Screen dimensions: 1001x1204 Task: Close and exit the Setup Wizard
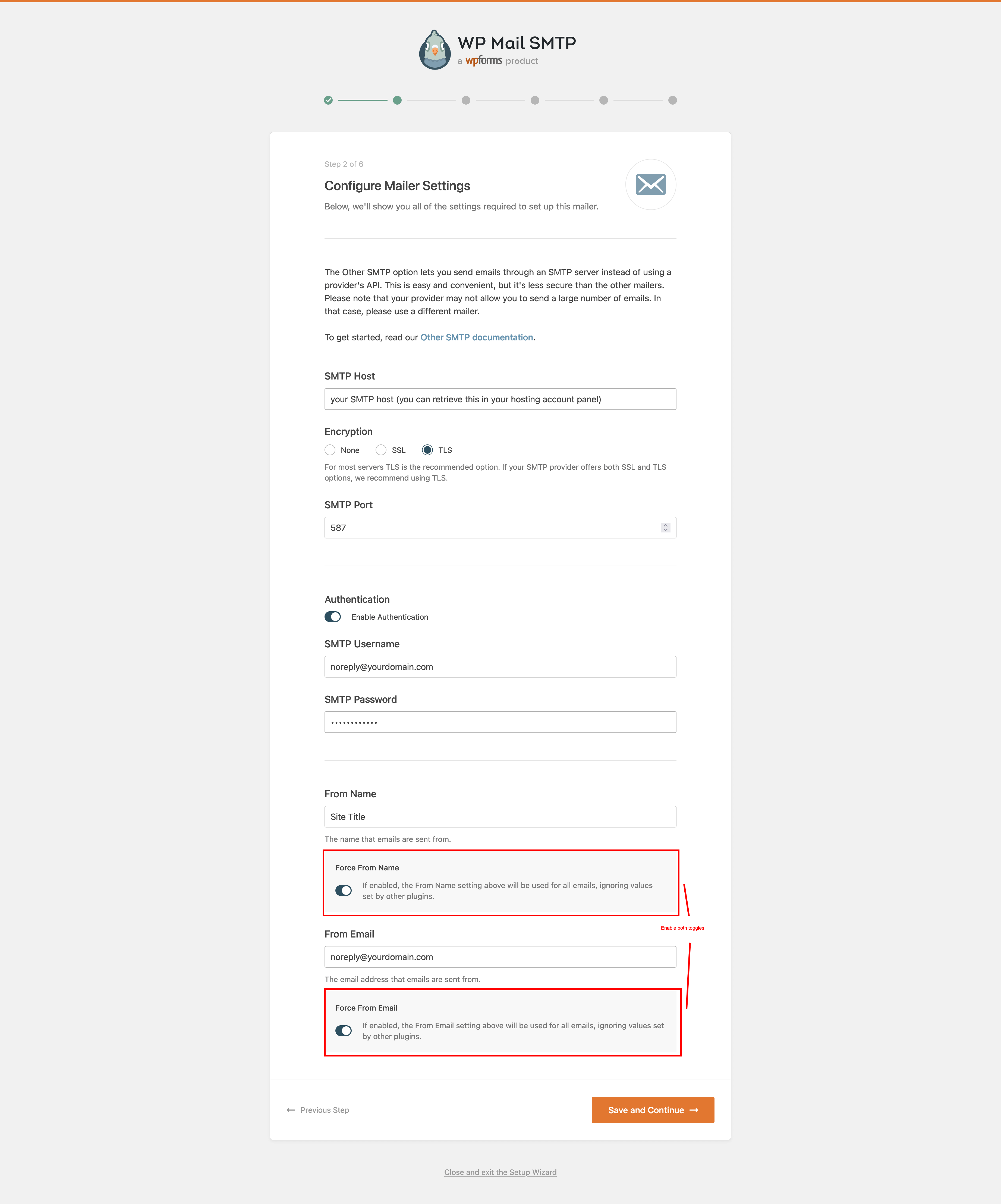[x=500, y=1172]
